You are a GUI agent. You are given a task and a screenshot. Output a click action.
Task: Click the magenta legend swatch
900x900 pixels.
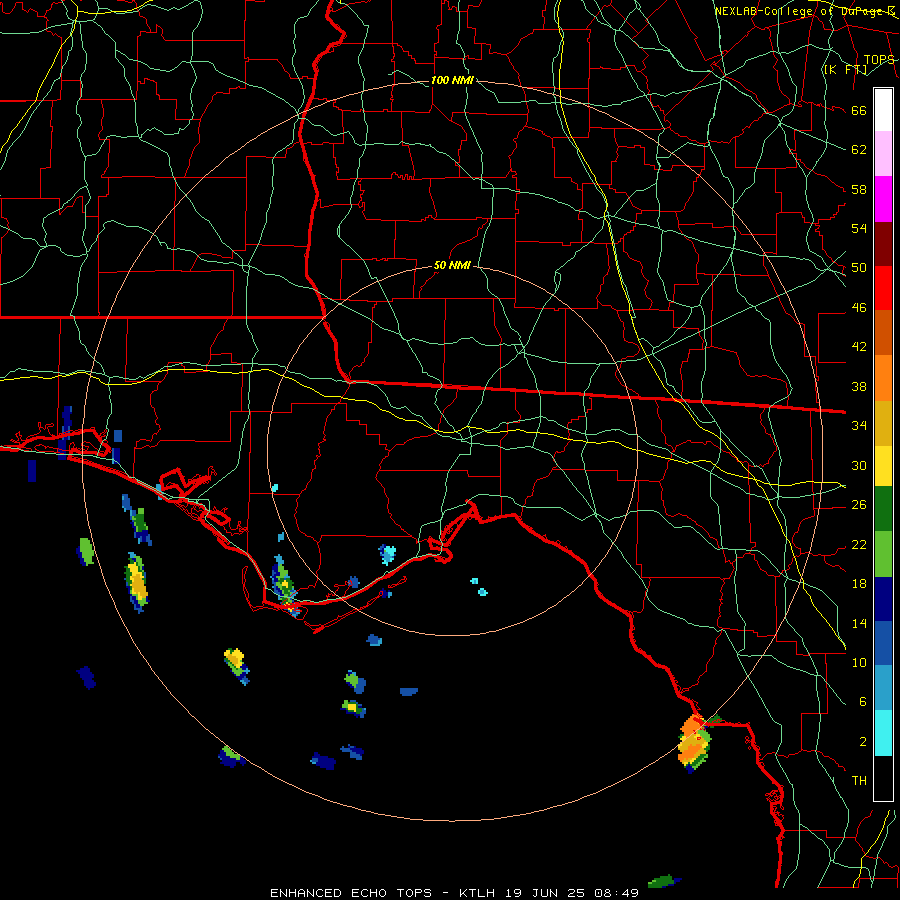click(883, 199)
